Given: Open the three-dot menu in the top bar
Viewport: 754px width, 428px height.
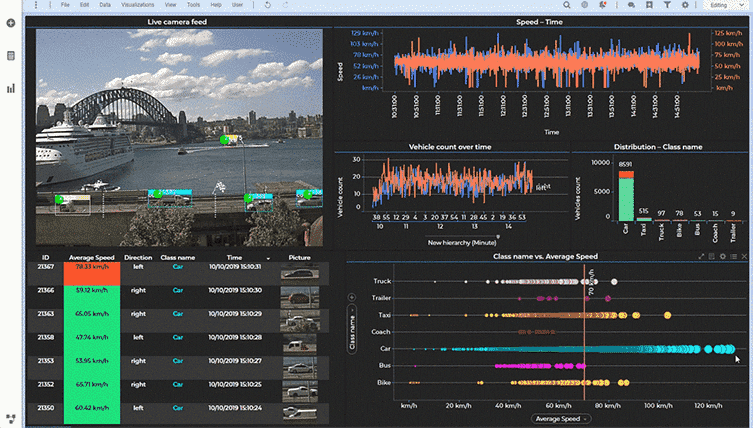Looking at the screenshot, I should pyautogui.click(x=36, y=5).
